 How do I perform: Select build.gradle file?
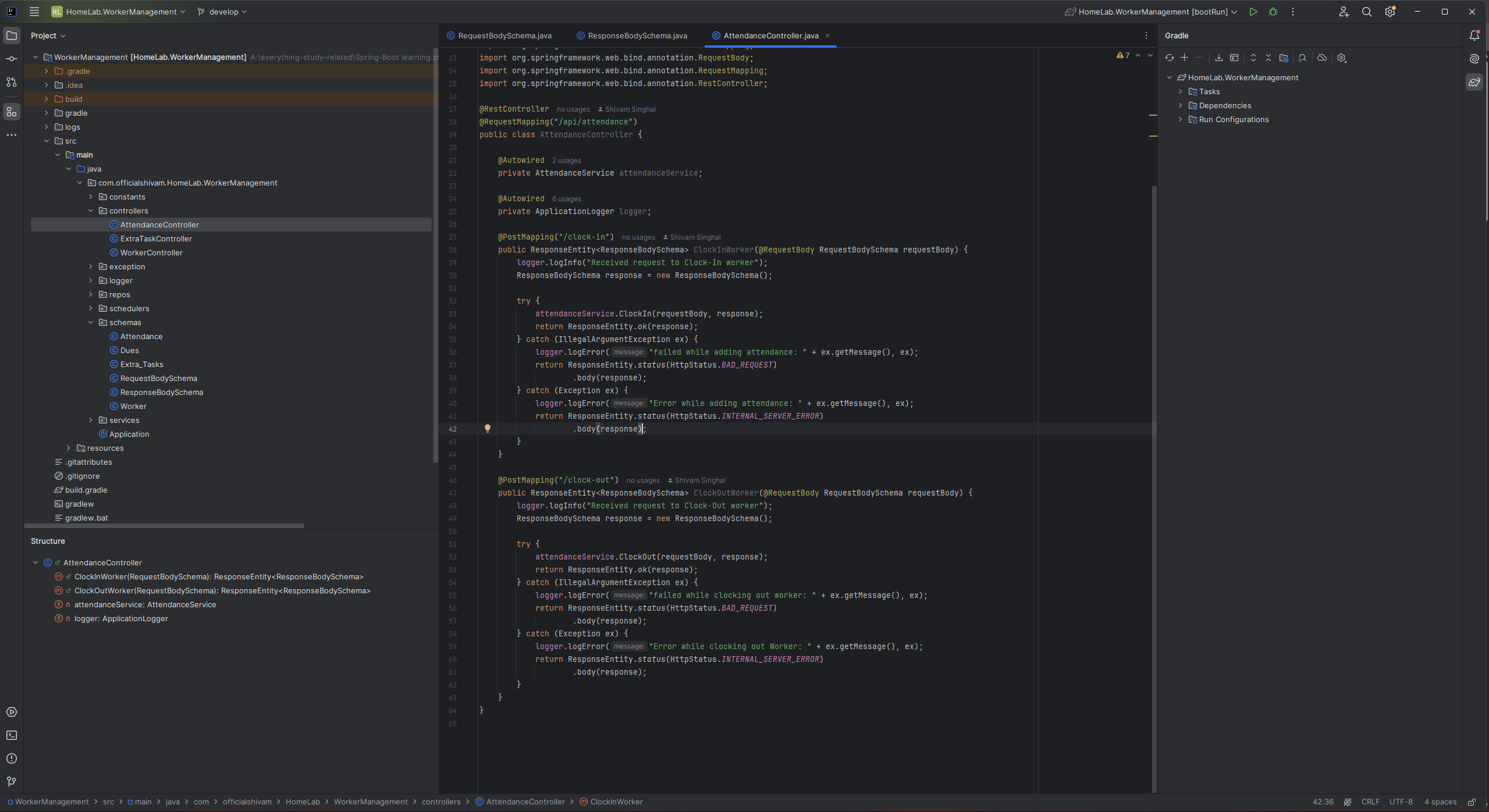click(x=86, y=490)
